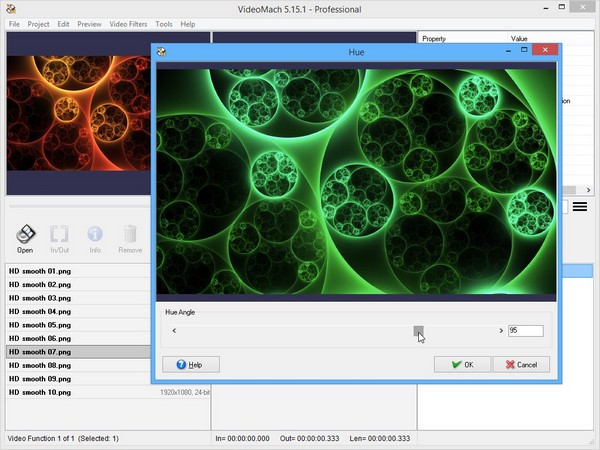Select HD smooth 10.png in file list
Viewport: 600px width, 450px height.
point(40,392)
